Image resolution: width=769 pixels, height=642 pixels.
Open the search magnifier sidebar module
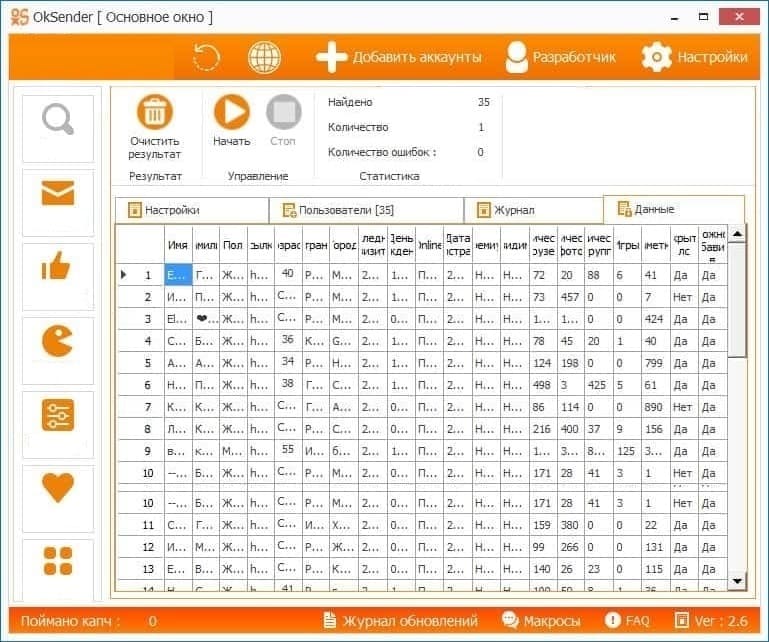58,128
